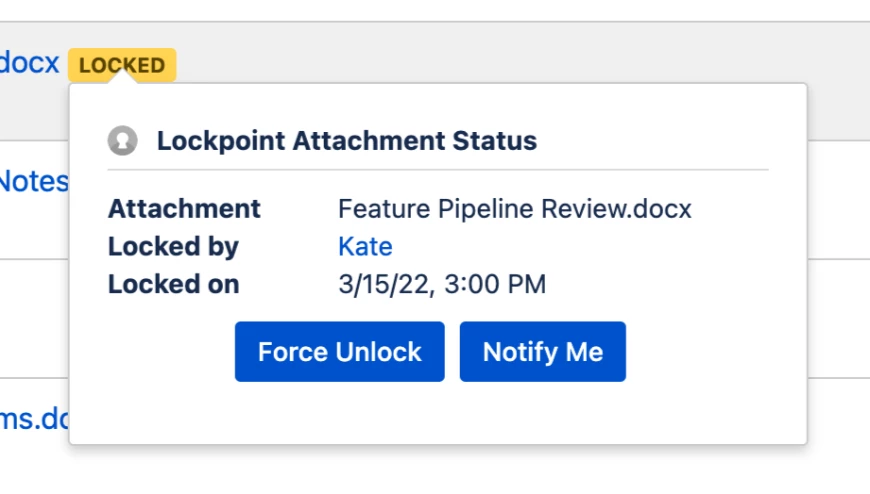Click the Feature Pipeline Review.docx filename text
870x494 pixels.
pos(515,209)
